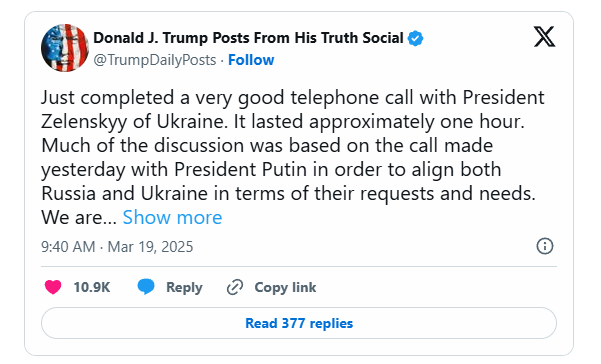The image size is (601, 364).
Task: Click the blue reply bubble icon
Action: [146, 287]
